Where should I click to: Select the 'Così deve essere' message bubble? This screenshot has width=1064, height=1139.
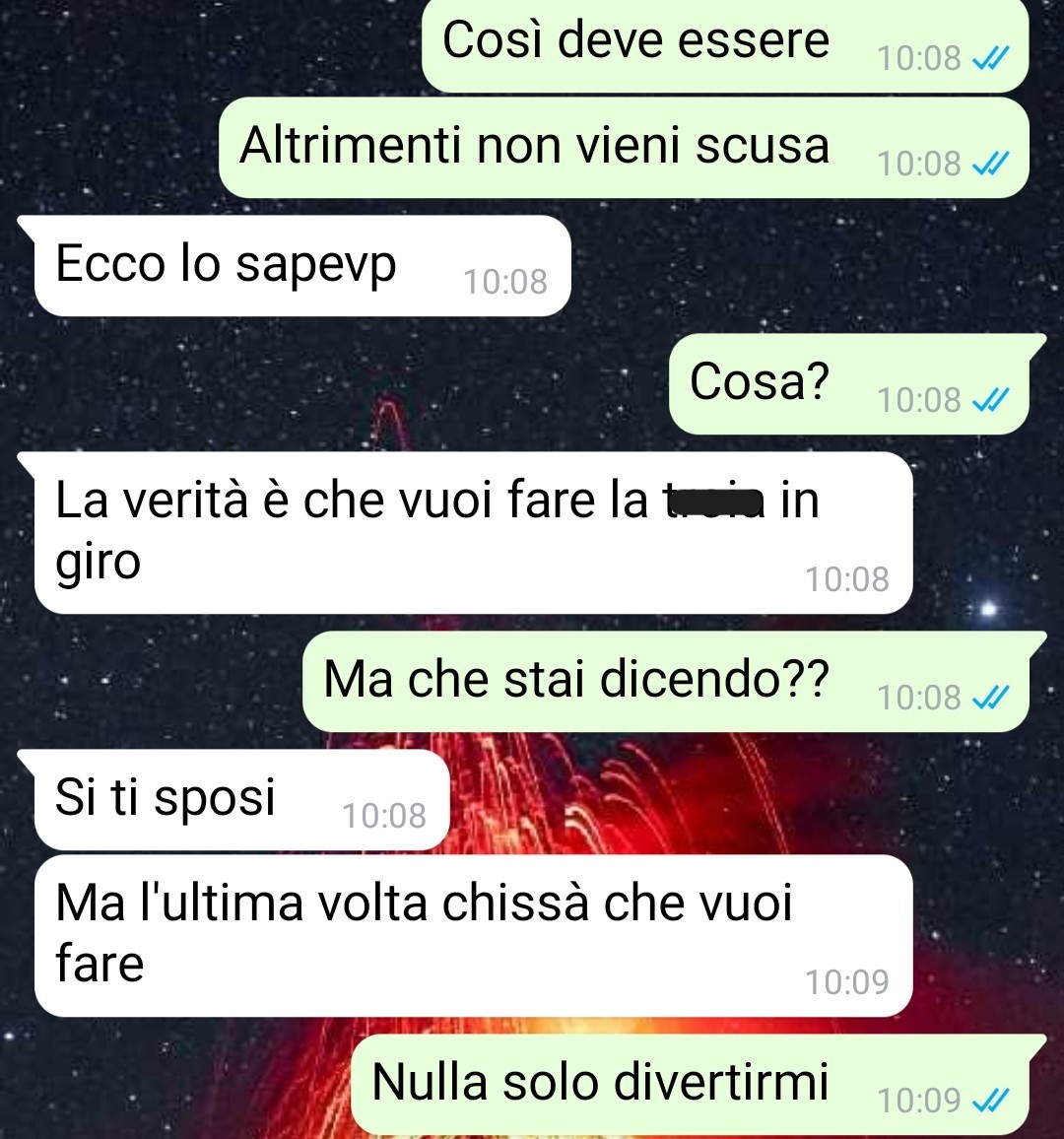725,45
